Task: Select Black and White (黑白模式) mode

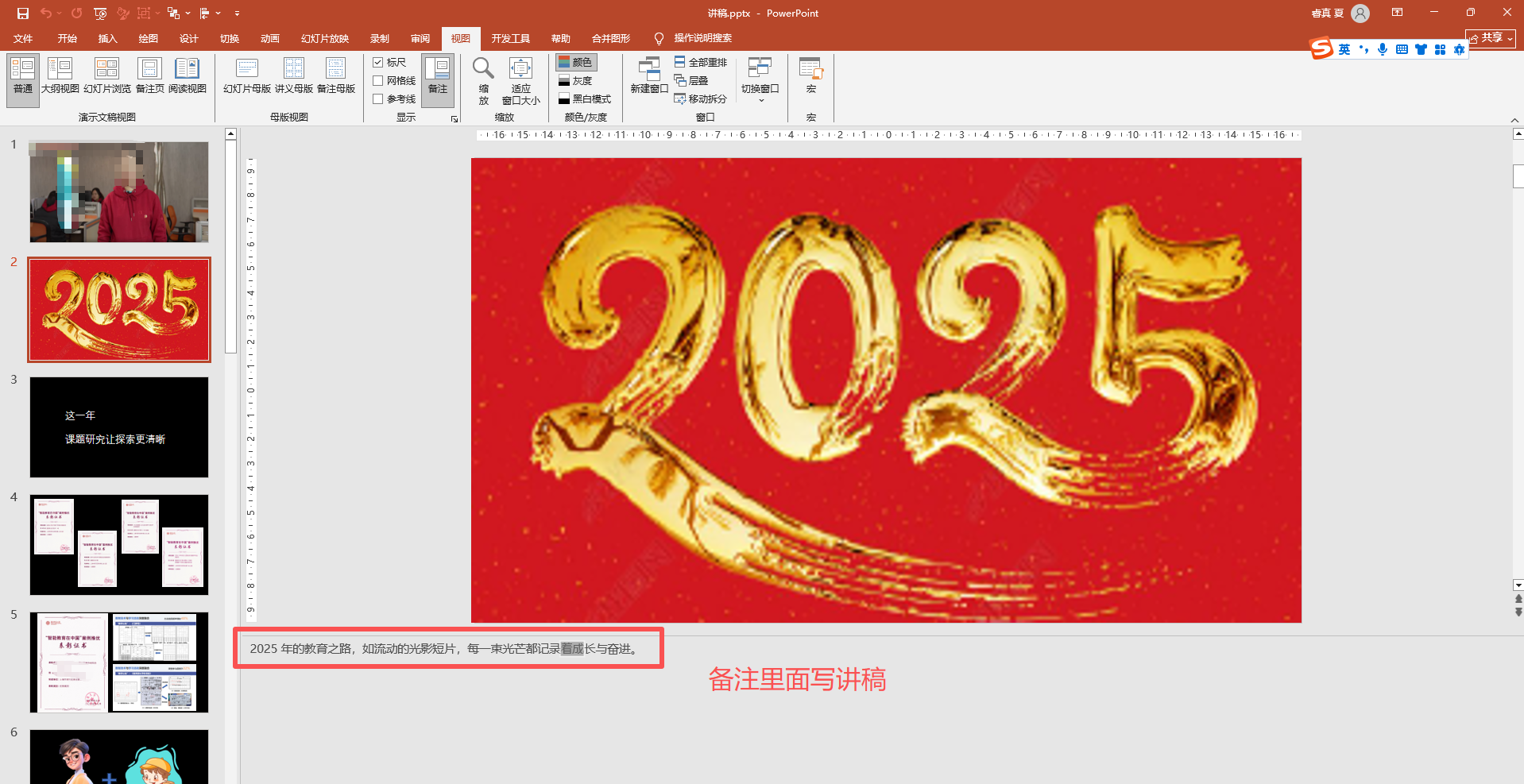Action: click(x=585, y=98)
